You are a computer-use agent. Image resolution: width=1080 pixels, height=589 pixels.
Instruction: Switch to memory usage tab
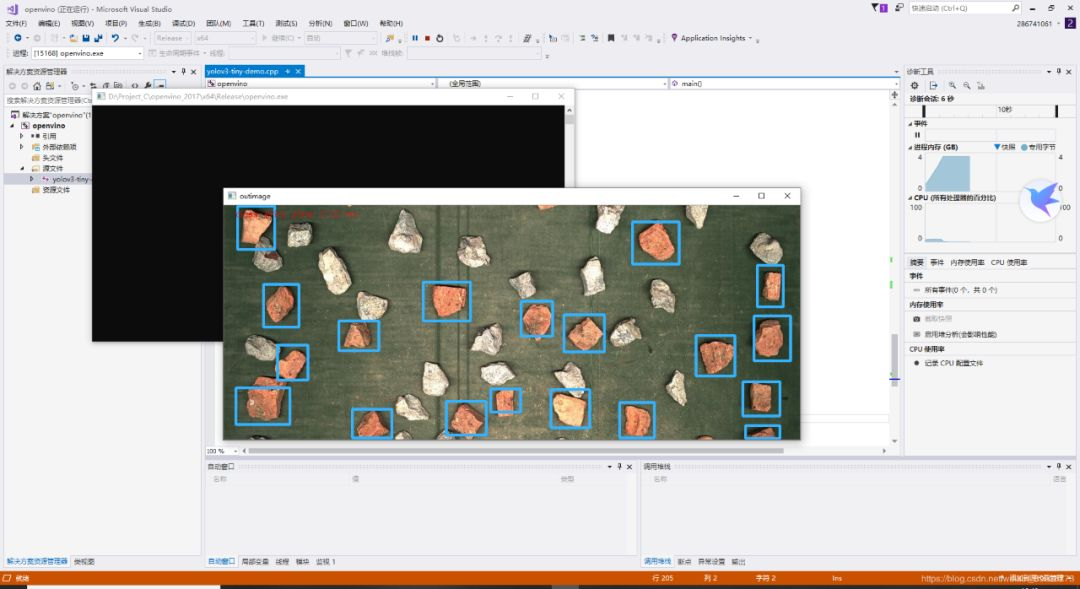pyautogui.click(x=967, y=262)
